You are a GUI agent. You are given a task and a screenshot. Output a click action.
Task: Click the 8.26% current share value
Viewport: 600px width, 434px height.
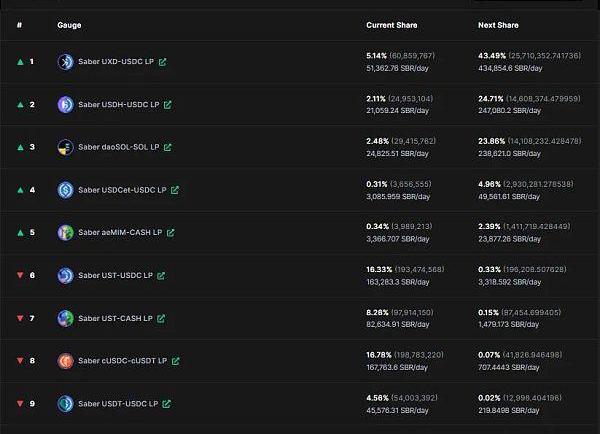(377, 313)
